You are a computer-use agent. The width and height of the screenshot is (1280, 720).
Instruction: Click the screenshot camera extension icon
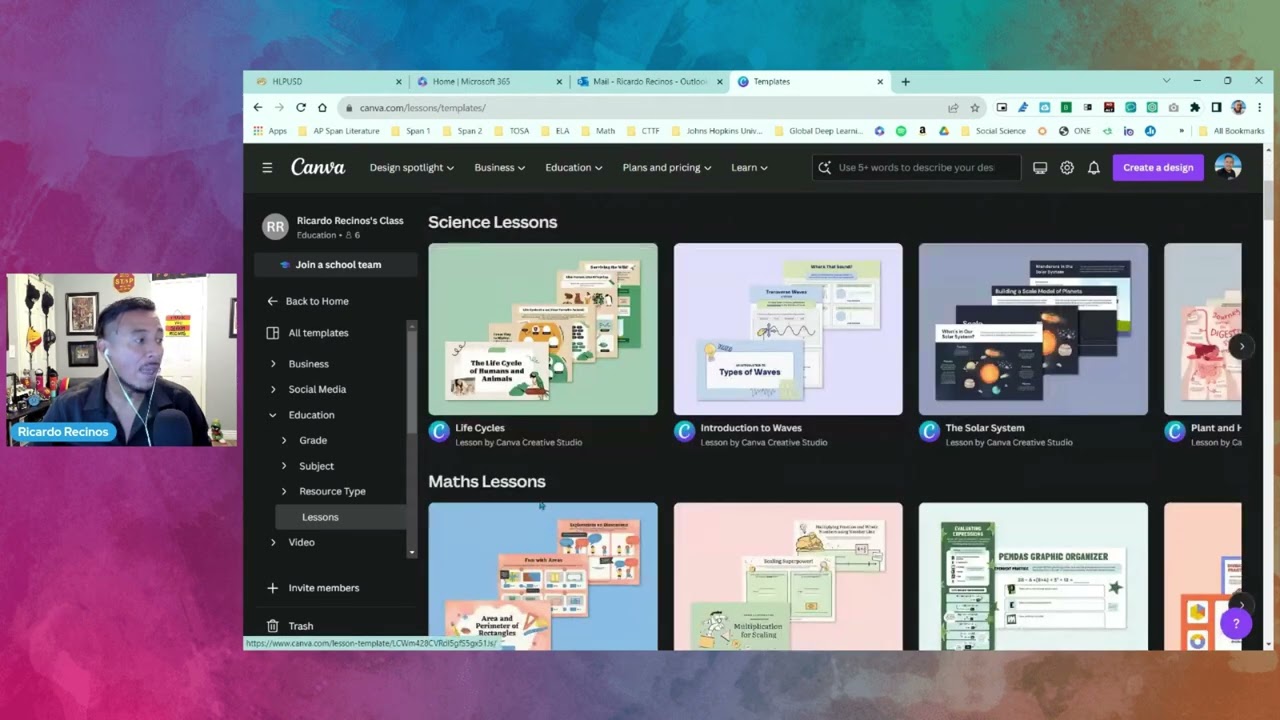[1173, 108]
